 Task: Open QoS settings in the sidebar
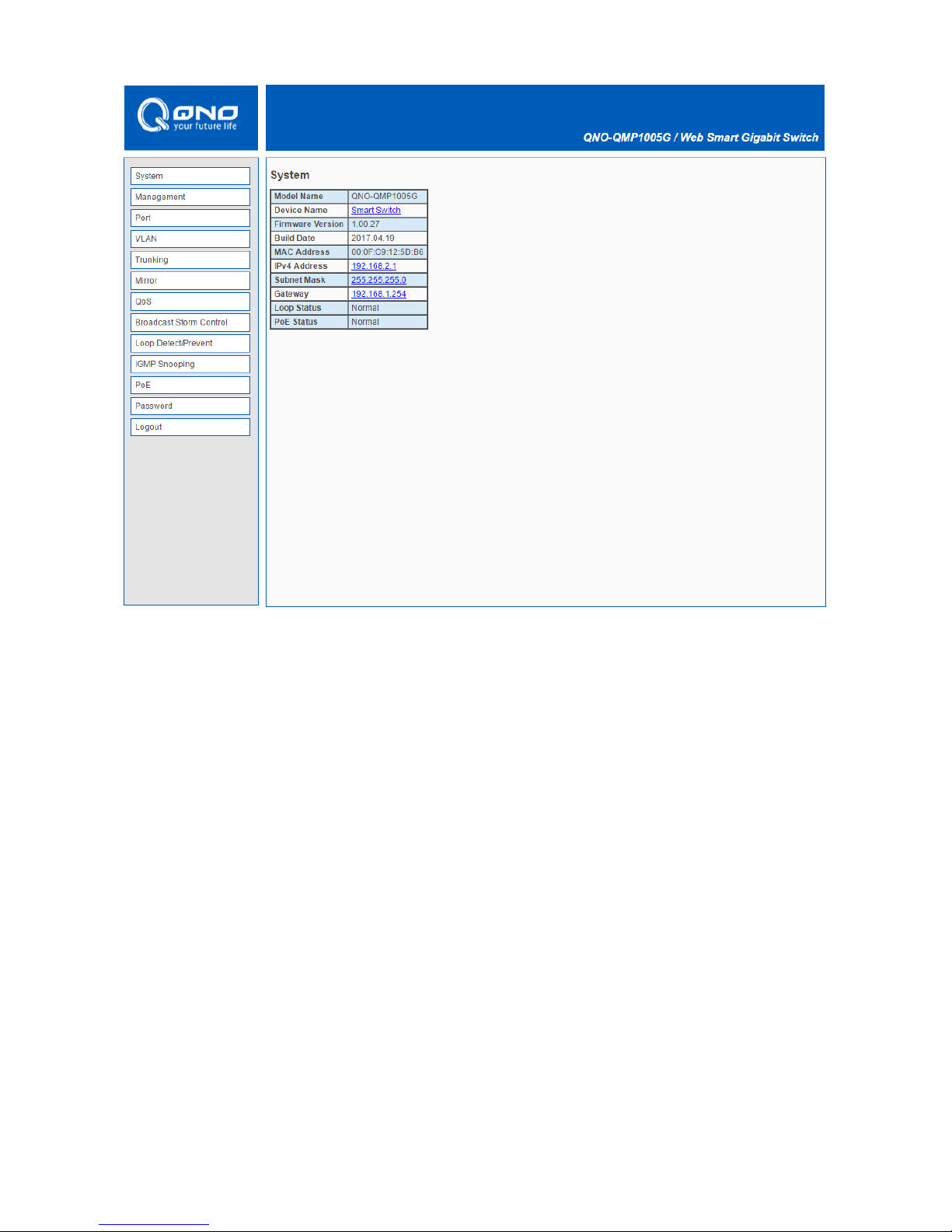pos(190,302)
